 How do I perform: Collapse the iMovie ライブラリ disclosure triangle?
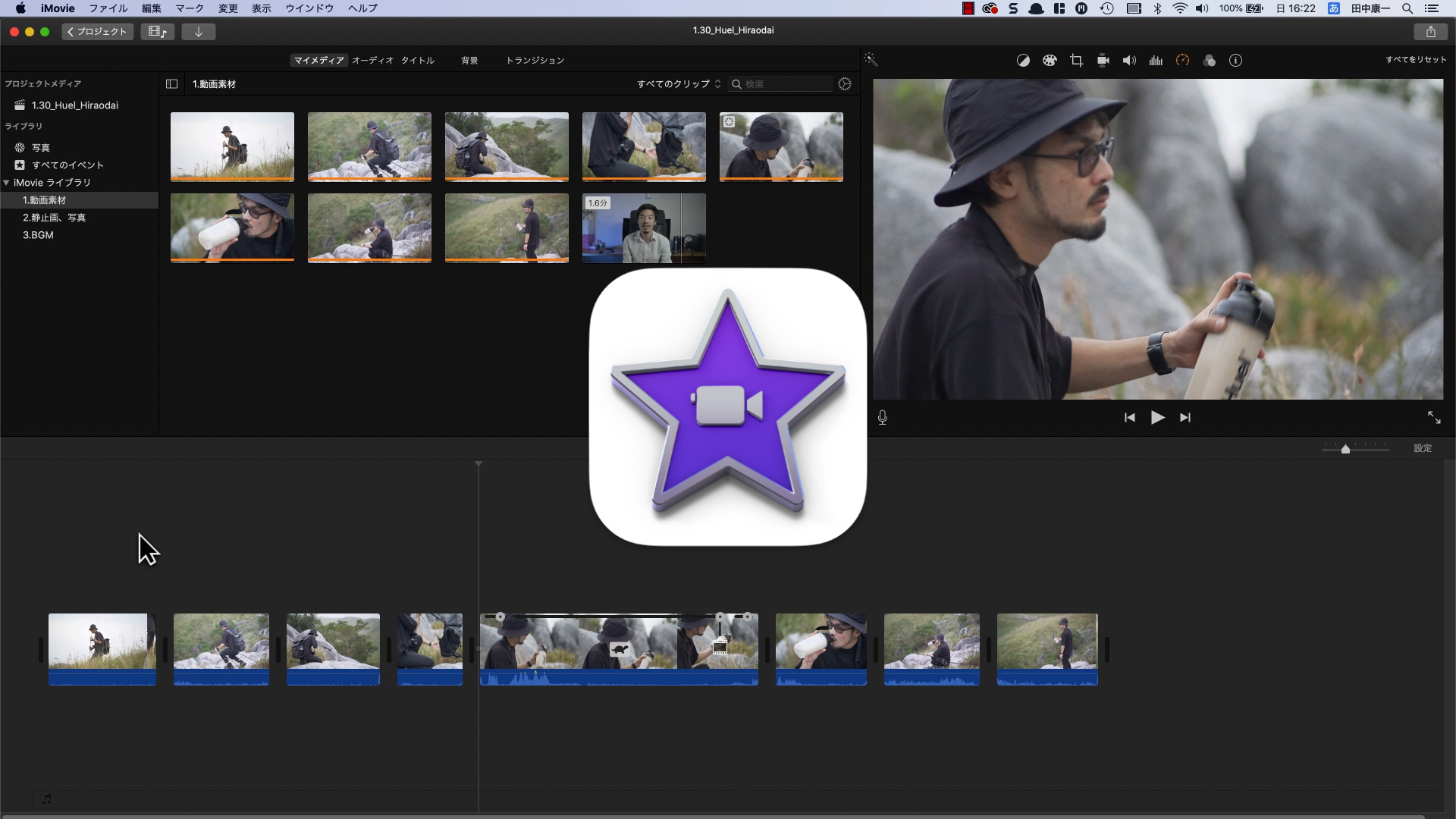pyautogui.click(x=6, y=183)
